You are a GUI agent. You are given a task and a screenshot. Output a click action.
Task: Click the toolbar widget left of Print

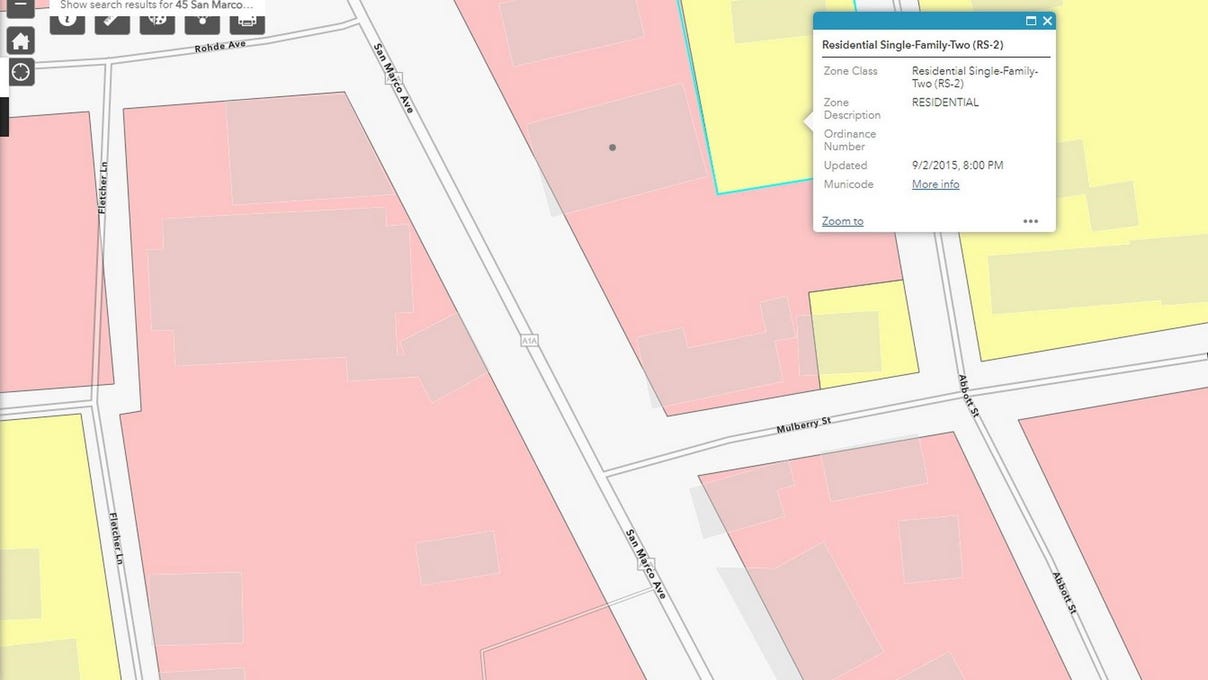(202, 19)
